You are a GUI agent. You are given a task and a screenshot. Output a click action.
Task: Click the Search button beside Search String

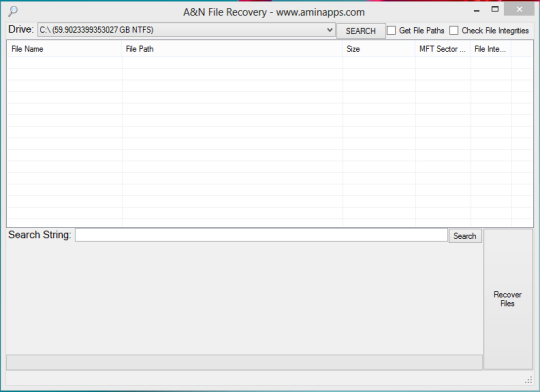465,236
